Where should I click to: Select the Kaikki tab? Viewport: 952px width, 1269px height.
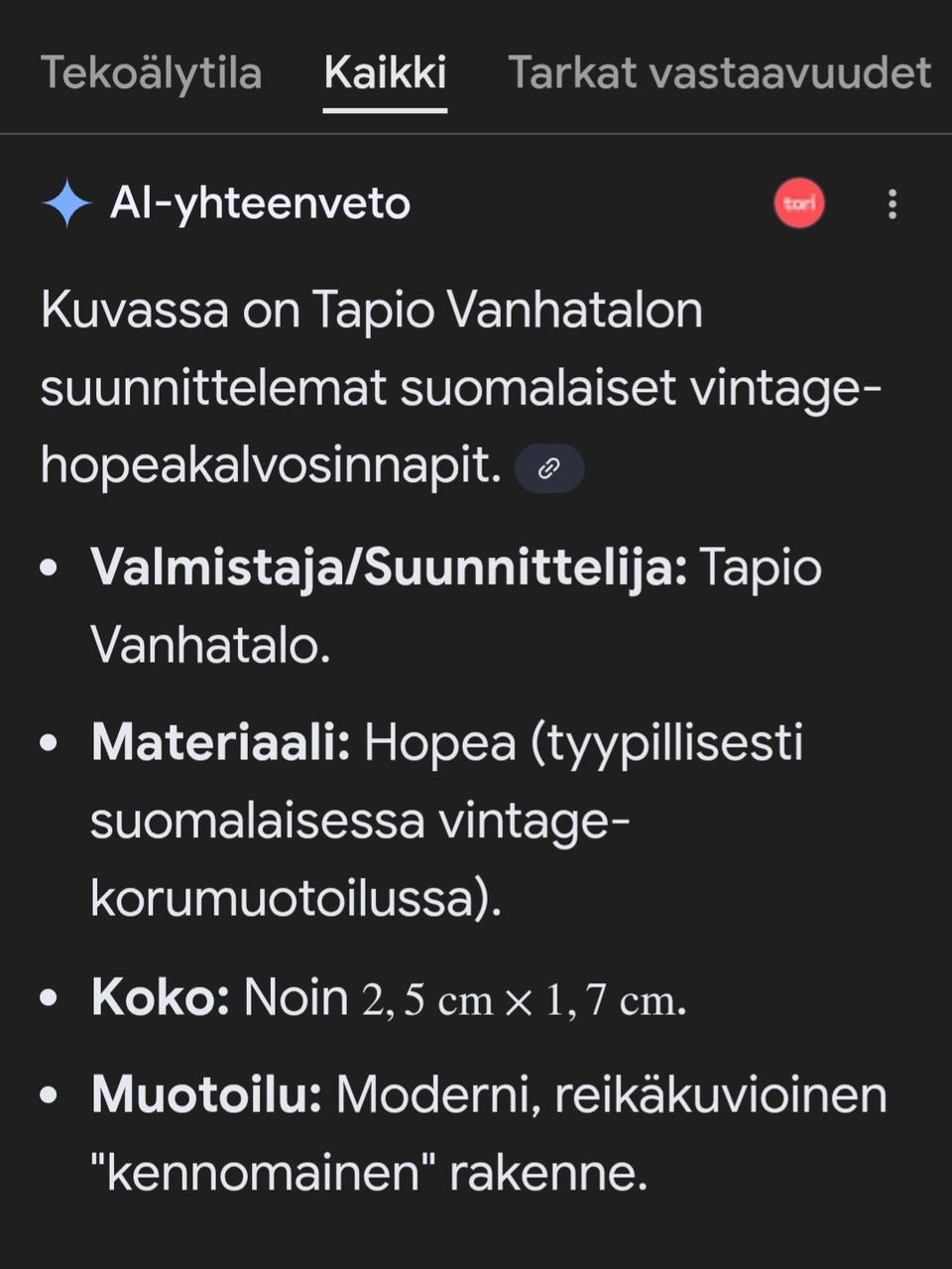tap(385, 73)
